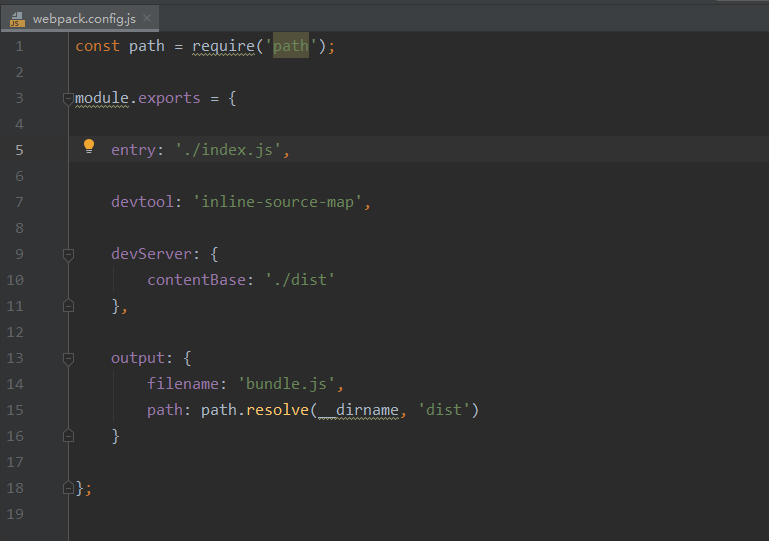This screenshot has height=541, width=769.
Task: Click fold end marker on line 11
Action: [68, 306]
